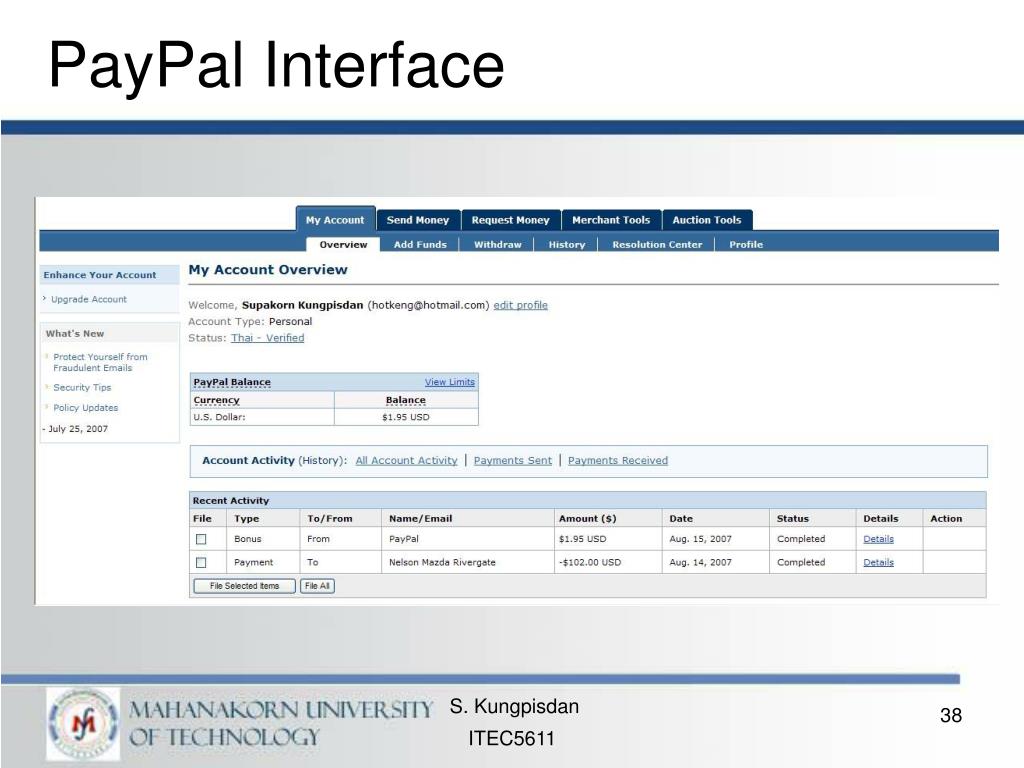Check the file box for Payment row
This screenshot has width=1024, height=768.
pos(201,562)
